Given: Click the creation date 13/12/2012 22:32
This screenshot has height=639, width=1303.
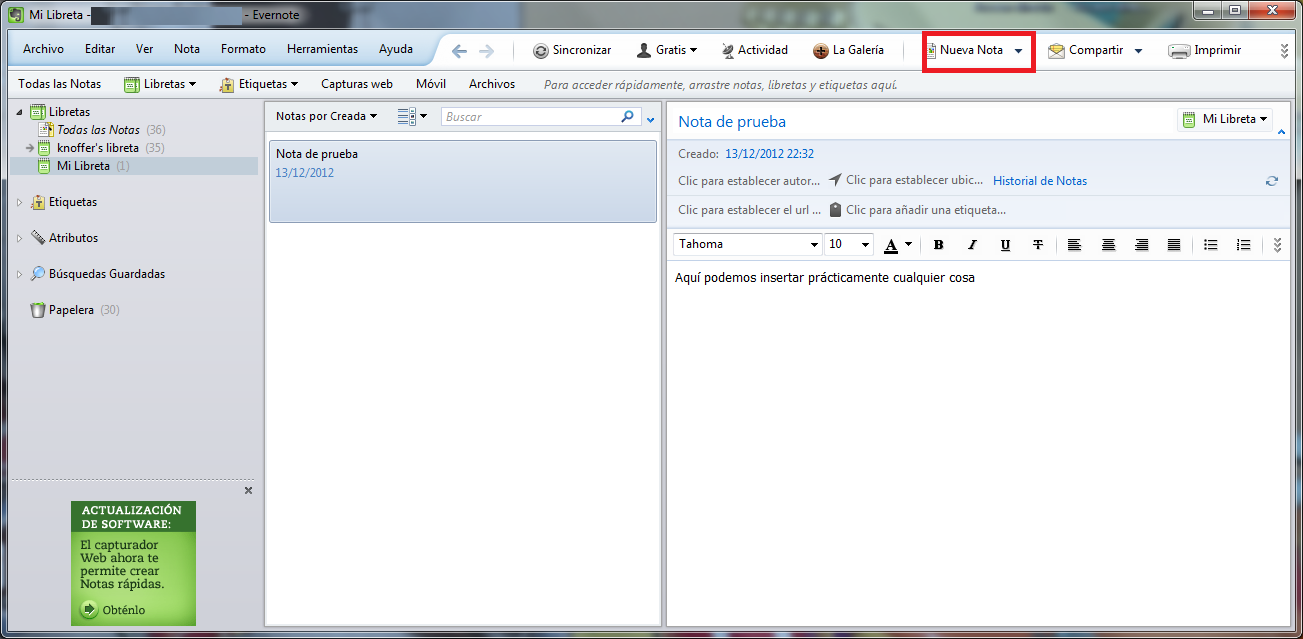Looking at the screenshot, I should (x=769, y=154).
